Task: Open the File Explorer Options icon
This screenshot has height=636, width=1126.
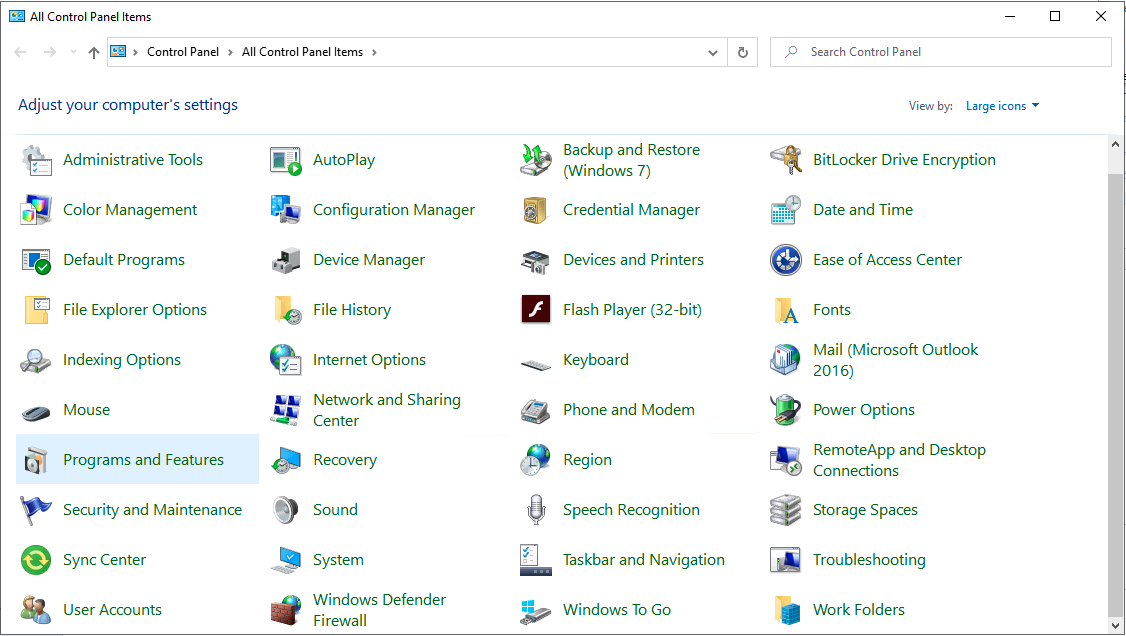Action: click(36, 310)
